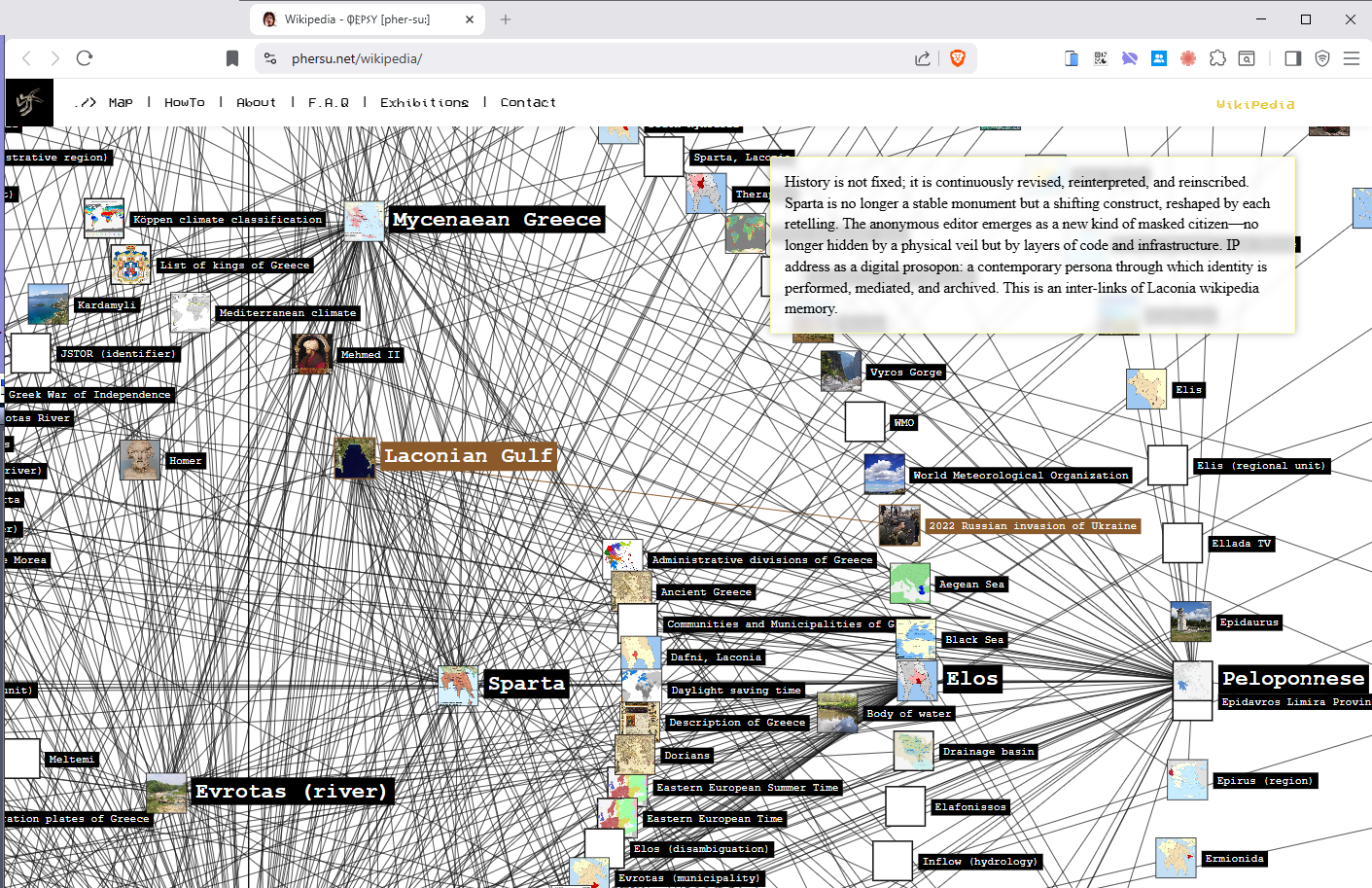The height and width of the screenshot is (888, 1372).
Task: Go to the About page
Action: coord(256,102)
